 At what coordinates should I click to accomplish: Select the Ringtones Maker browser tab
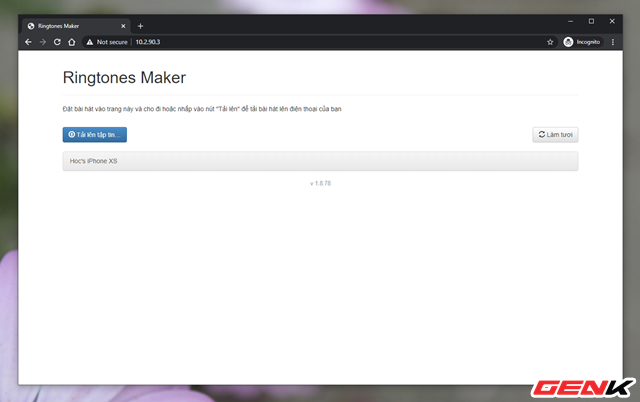[70, 25]
